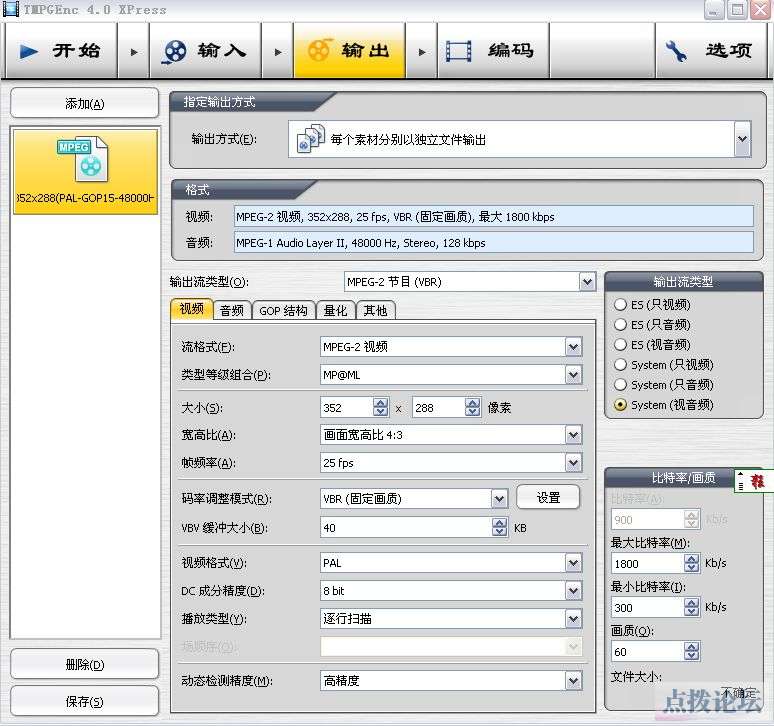Image resolution: width=774 pixels, height=726 pixels.
Task: Click the 编码 stage button
Action: coord(494,51)
